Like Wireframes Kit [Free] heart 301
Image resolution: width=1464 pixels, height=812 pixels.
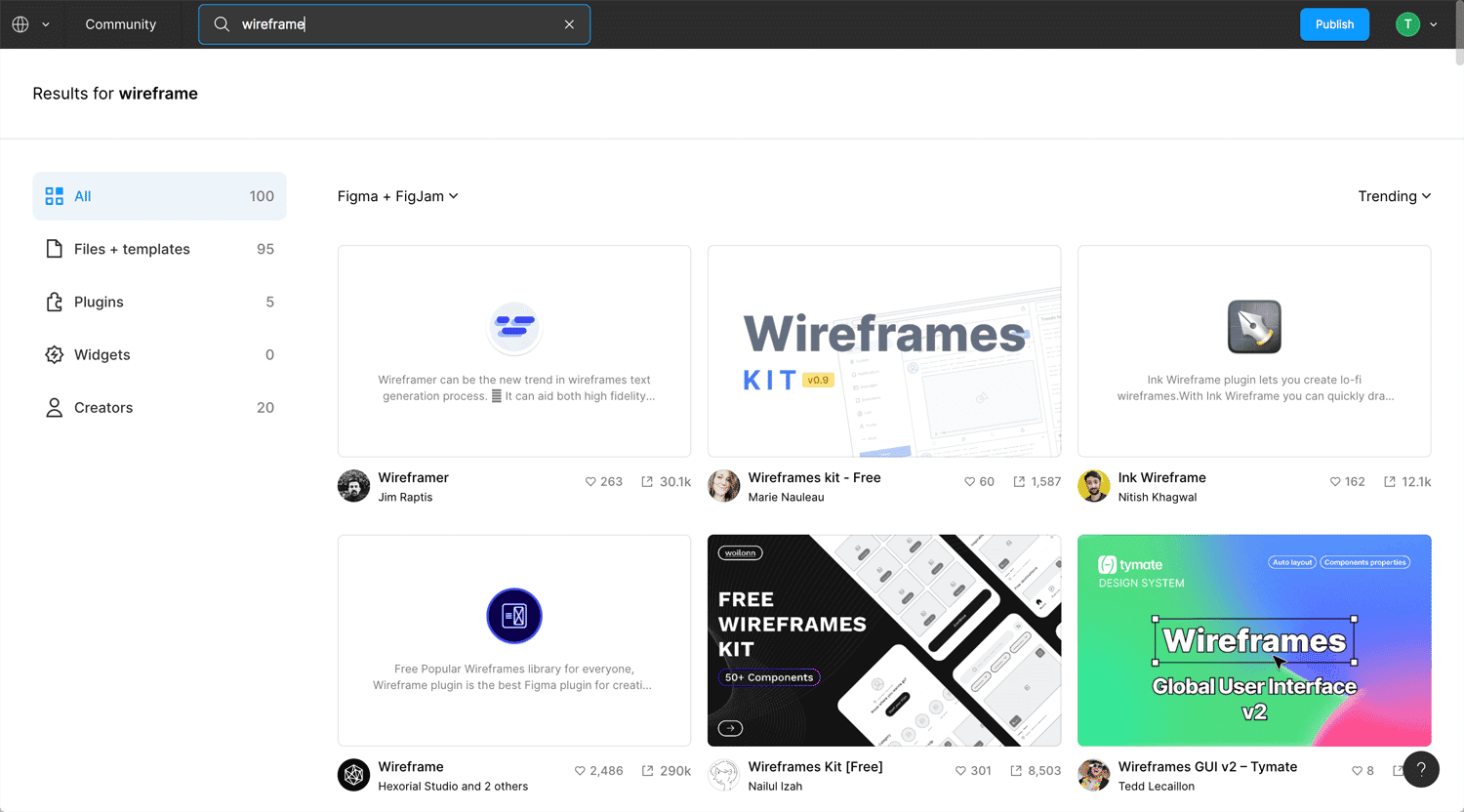point(960,771)
